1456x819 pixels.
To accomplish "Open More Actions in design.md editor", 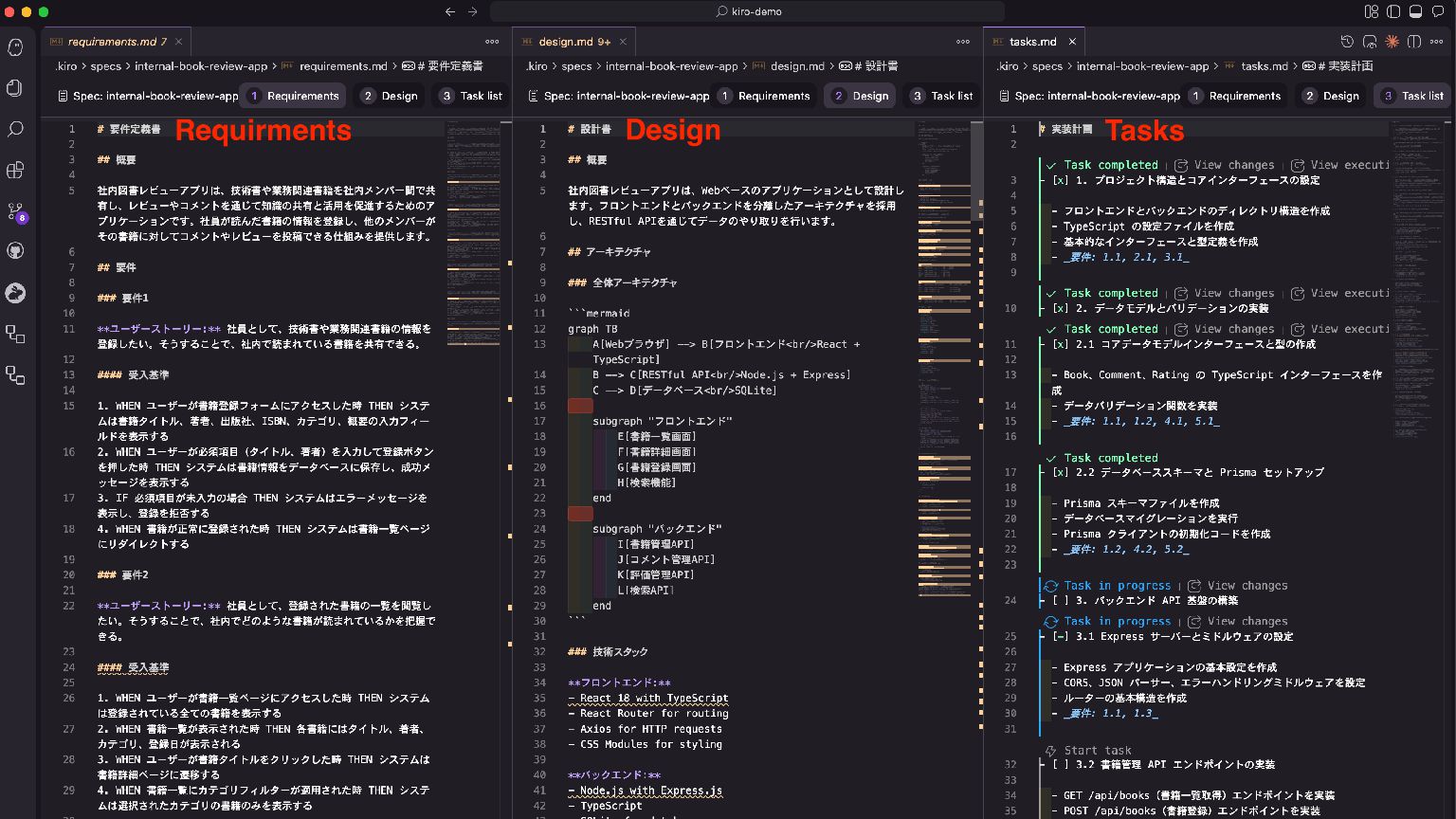I will coord(963,42).
